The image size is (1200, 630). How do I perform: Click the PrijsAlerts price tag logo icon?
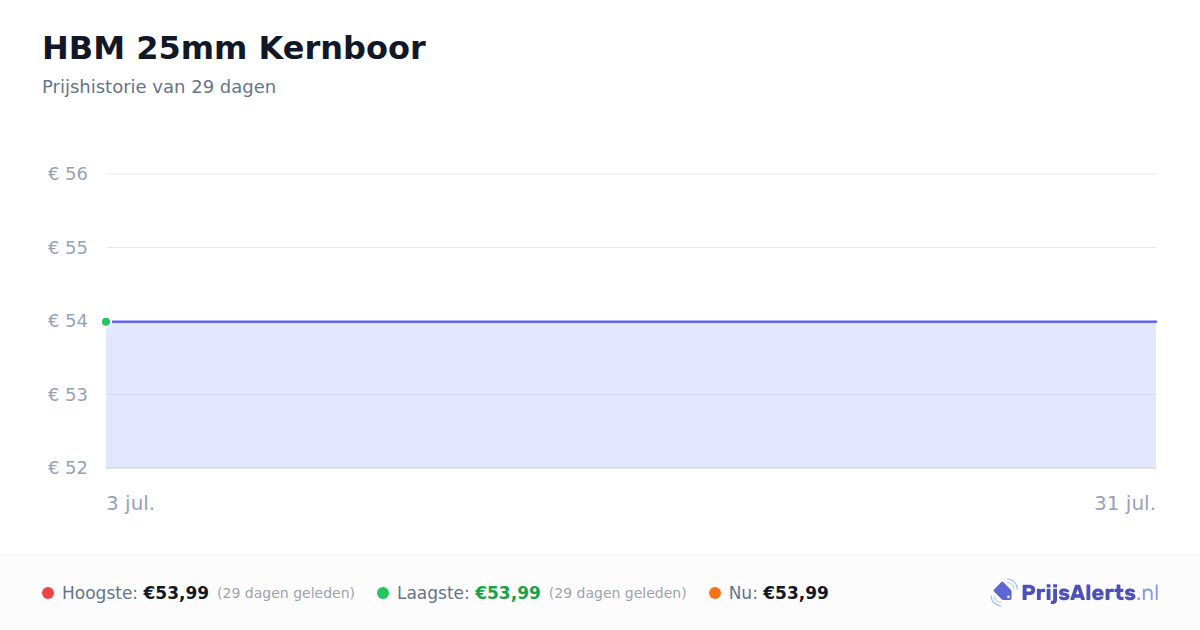(x=1003, y=593)
